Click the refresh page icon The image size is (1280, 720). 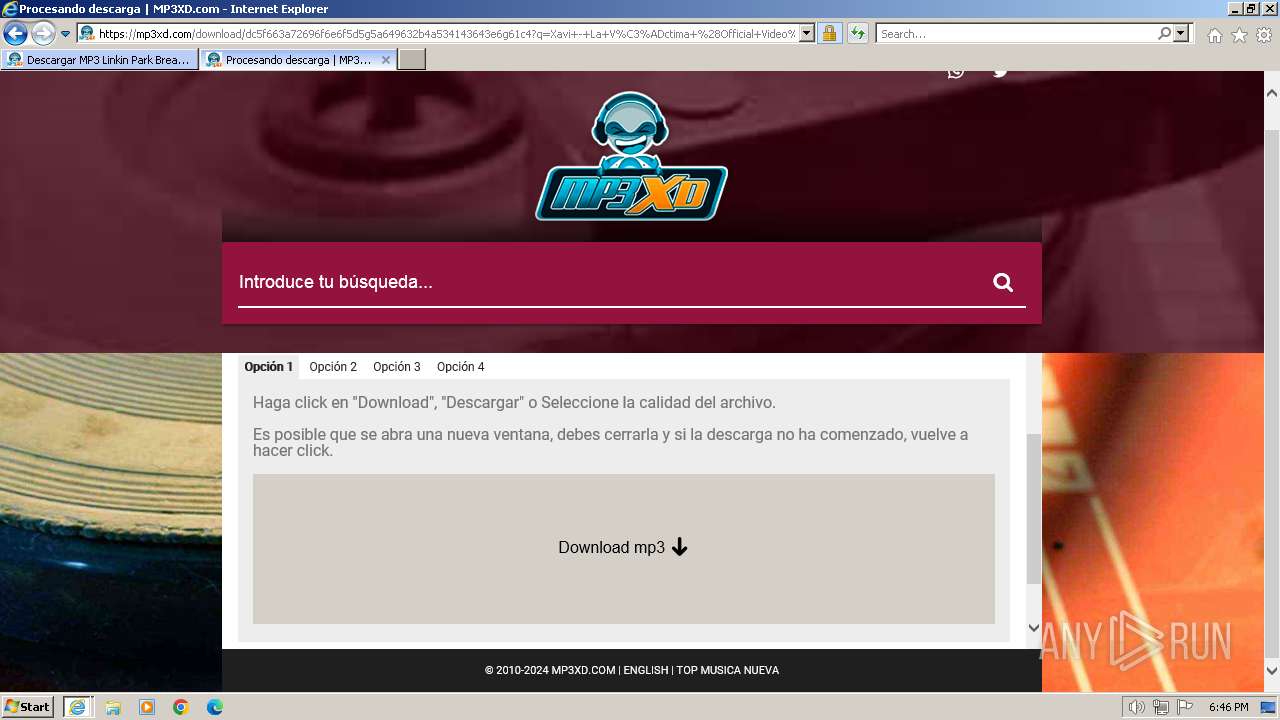click(857, 34)
